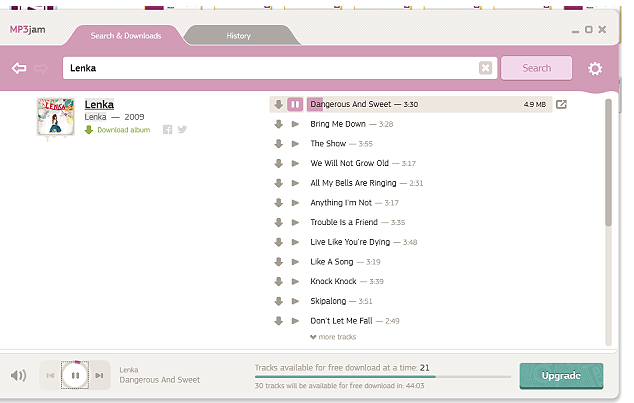Select the Search & Downloads tab

point(126,36)
